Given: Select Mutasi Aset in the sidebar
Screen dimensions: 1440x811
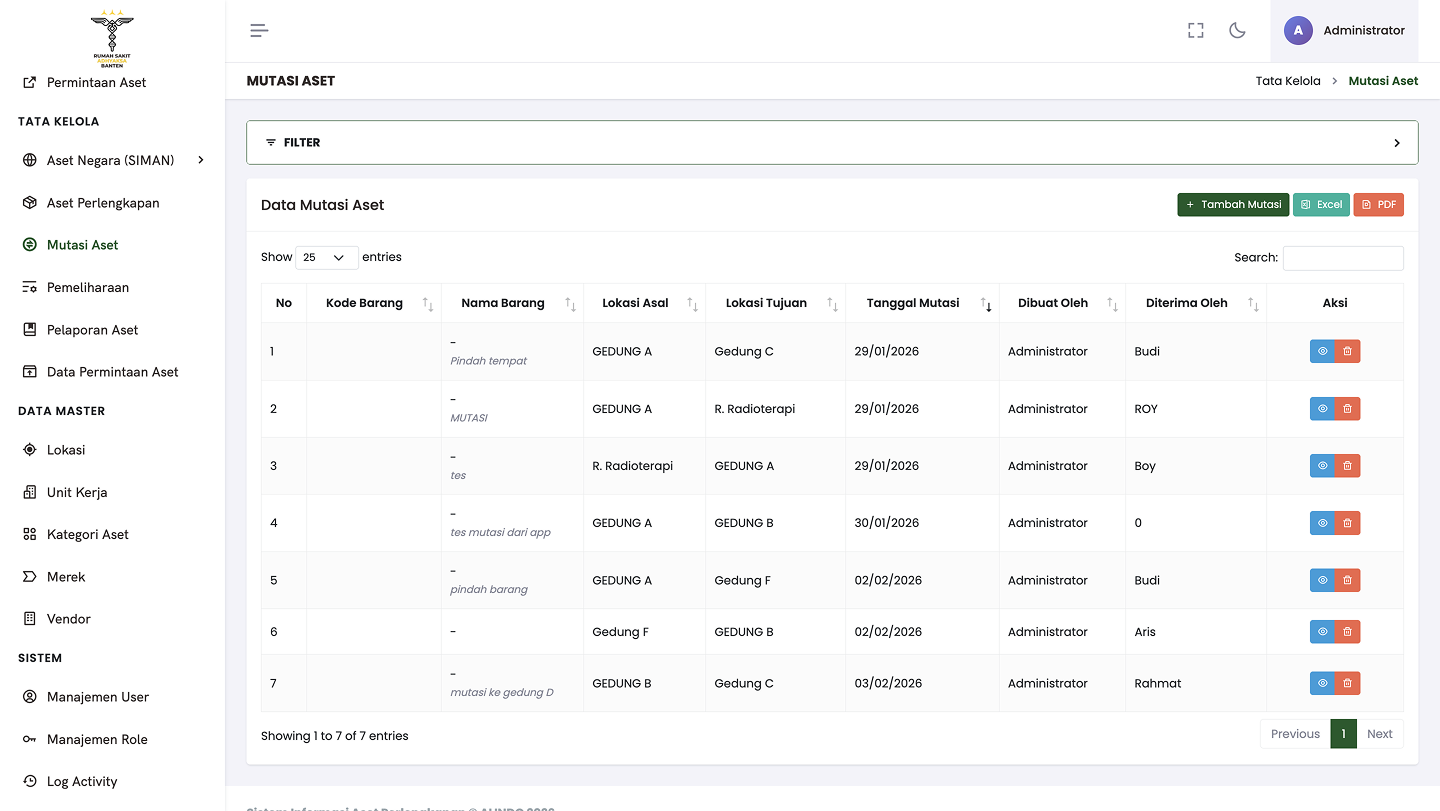Looking at the screenshot, I should 82,245.
